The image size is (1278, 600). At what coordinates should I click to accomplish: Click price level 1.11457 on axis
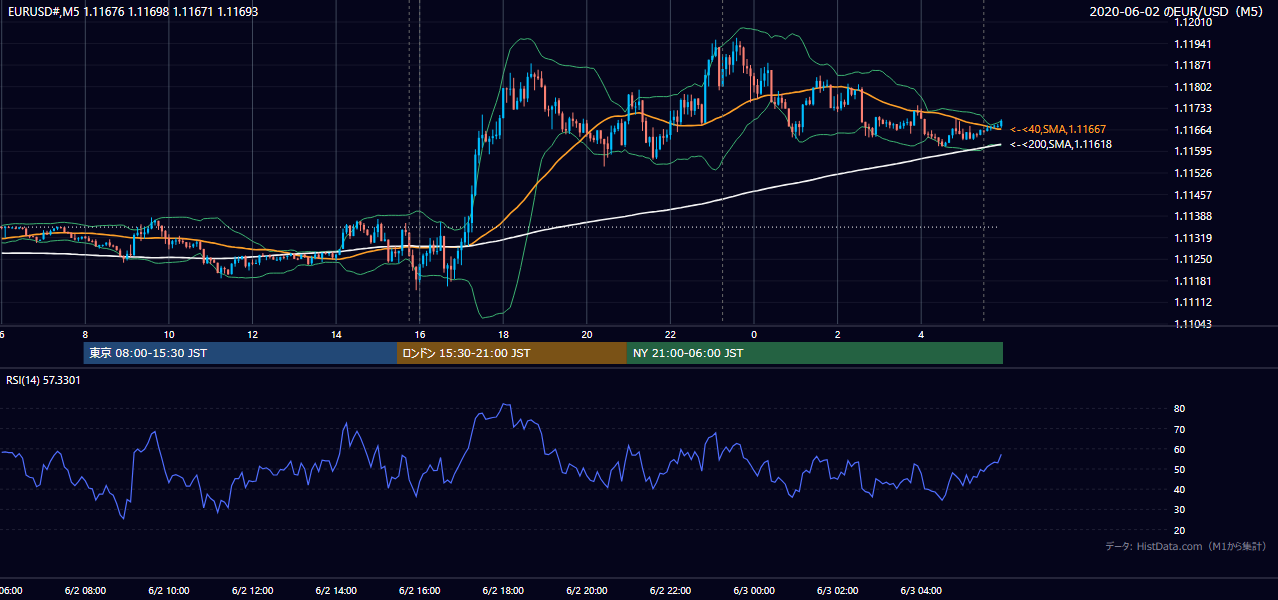[x=1194, y=195]
